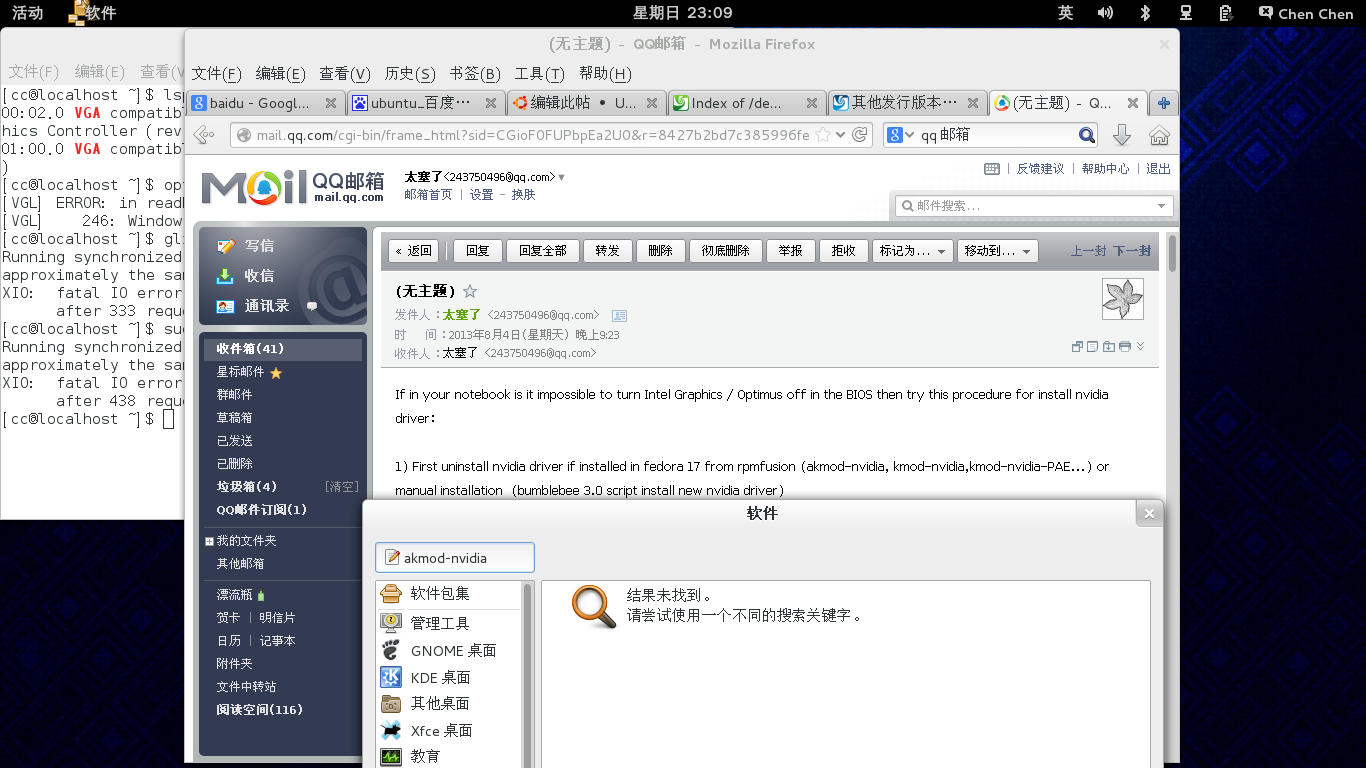
Task: Click the Software category list scrollbar
Action: point(528,675)
